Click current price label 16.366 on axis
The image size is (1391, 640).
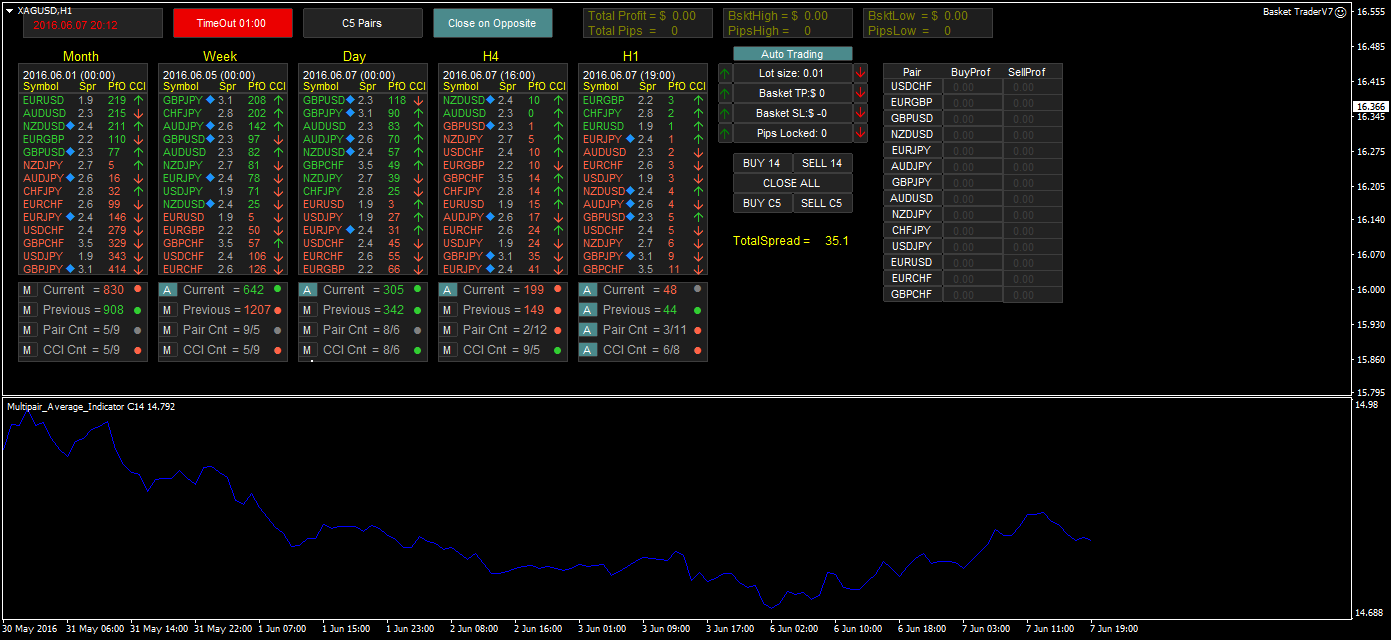tap(1370, 107)
